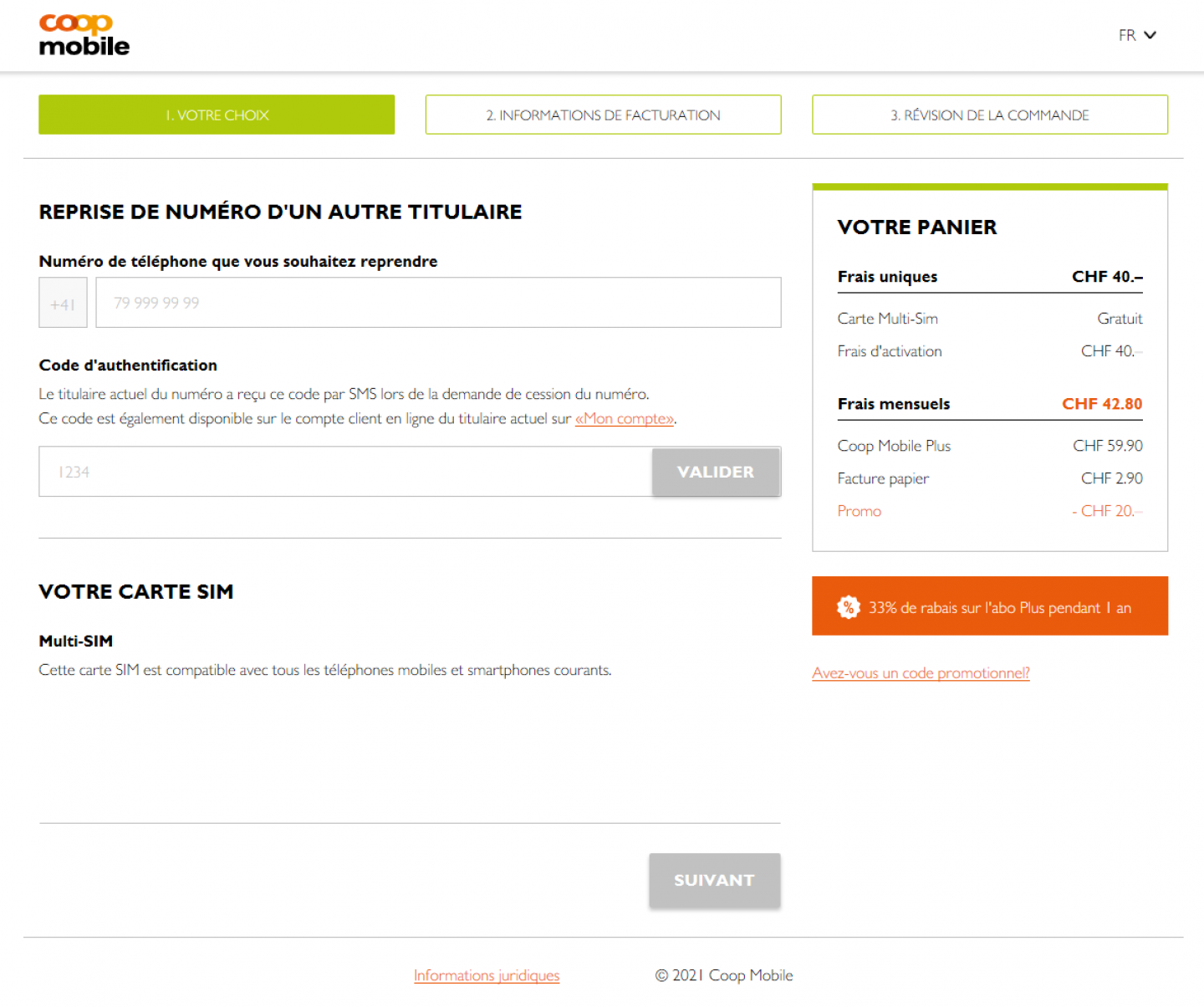Click the language chevron arrow
The image size is (1204, 1007).
(1150, 35)
